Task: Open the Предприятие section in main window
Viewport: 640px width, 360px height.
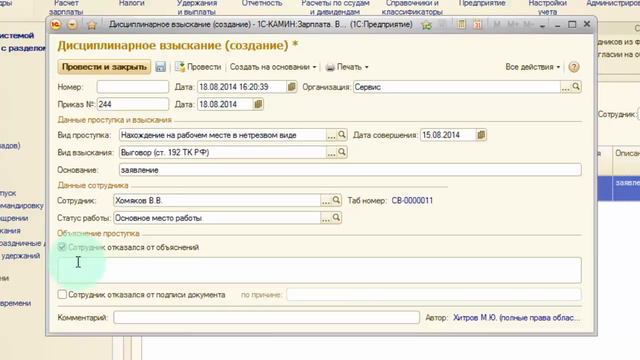Action: click(482, 3)
